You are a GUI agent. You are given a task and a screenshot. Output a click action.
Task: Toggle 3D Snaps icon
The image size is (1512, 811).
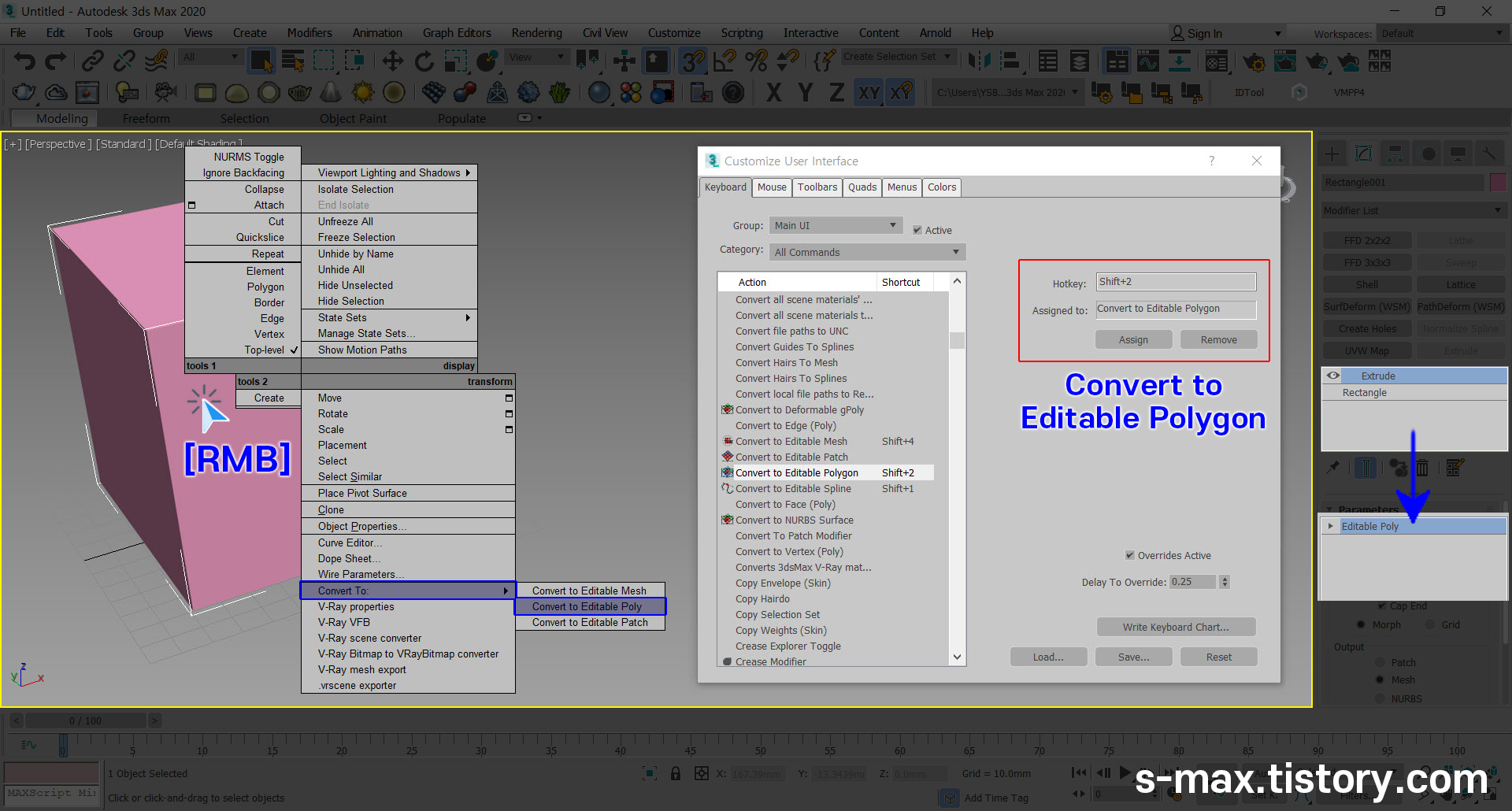pyautogui.click(x=693, y=61)
